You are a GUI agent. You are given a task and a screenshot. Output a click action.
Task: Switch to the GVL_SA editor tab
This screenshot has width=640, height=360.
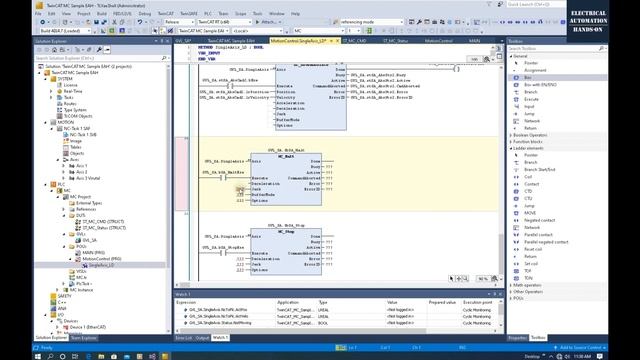click(183, 41)
